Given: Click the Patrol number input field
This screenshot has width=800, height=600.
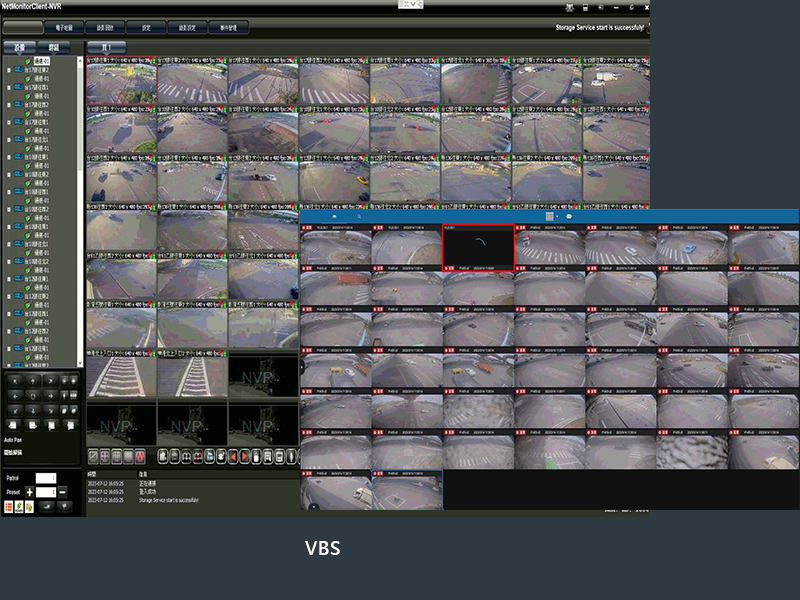Looking at the screenshot, I should (x=46, y=478).
